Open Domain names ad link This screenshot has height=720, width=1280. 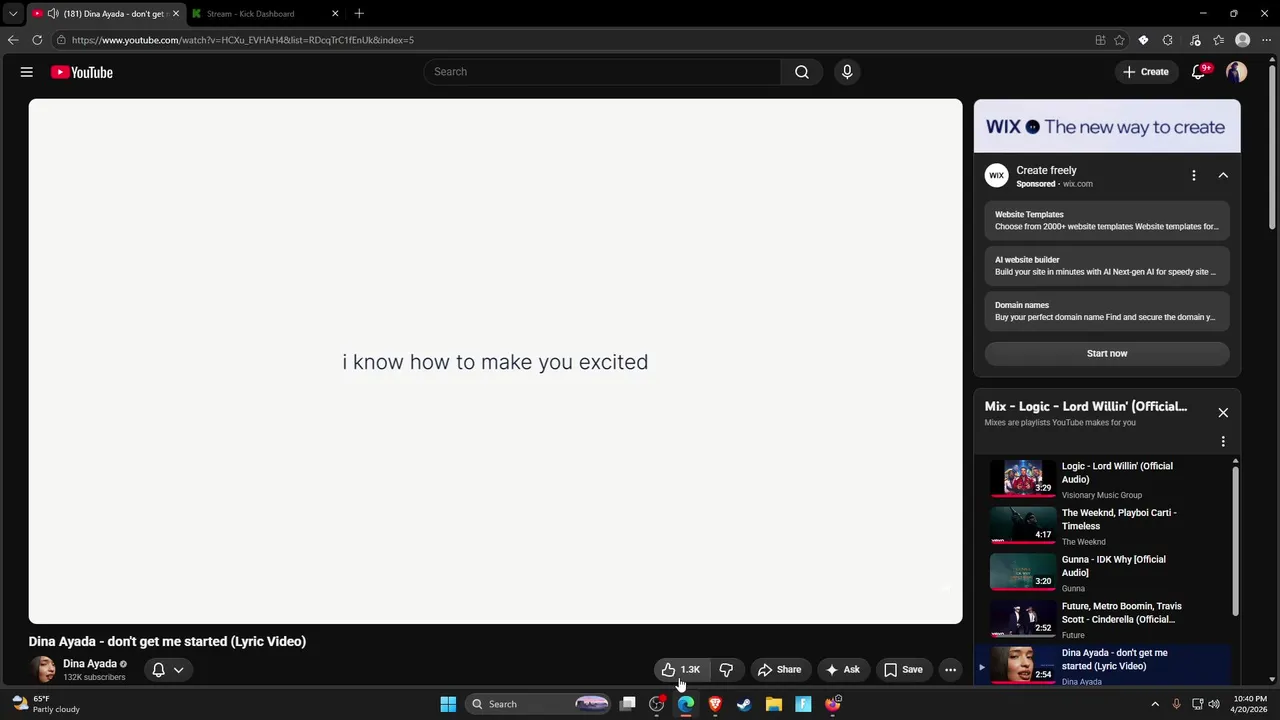[1107, 311]
